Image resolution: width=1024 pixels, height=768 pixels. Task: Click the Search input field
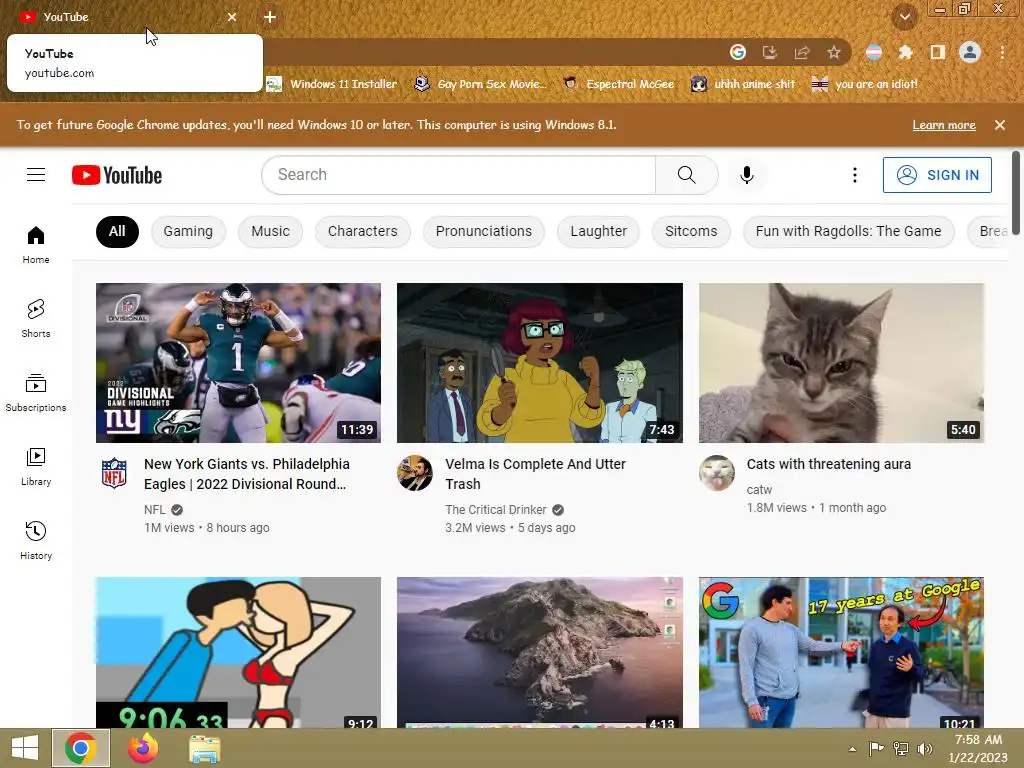(x=459, y=175)
